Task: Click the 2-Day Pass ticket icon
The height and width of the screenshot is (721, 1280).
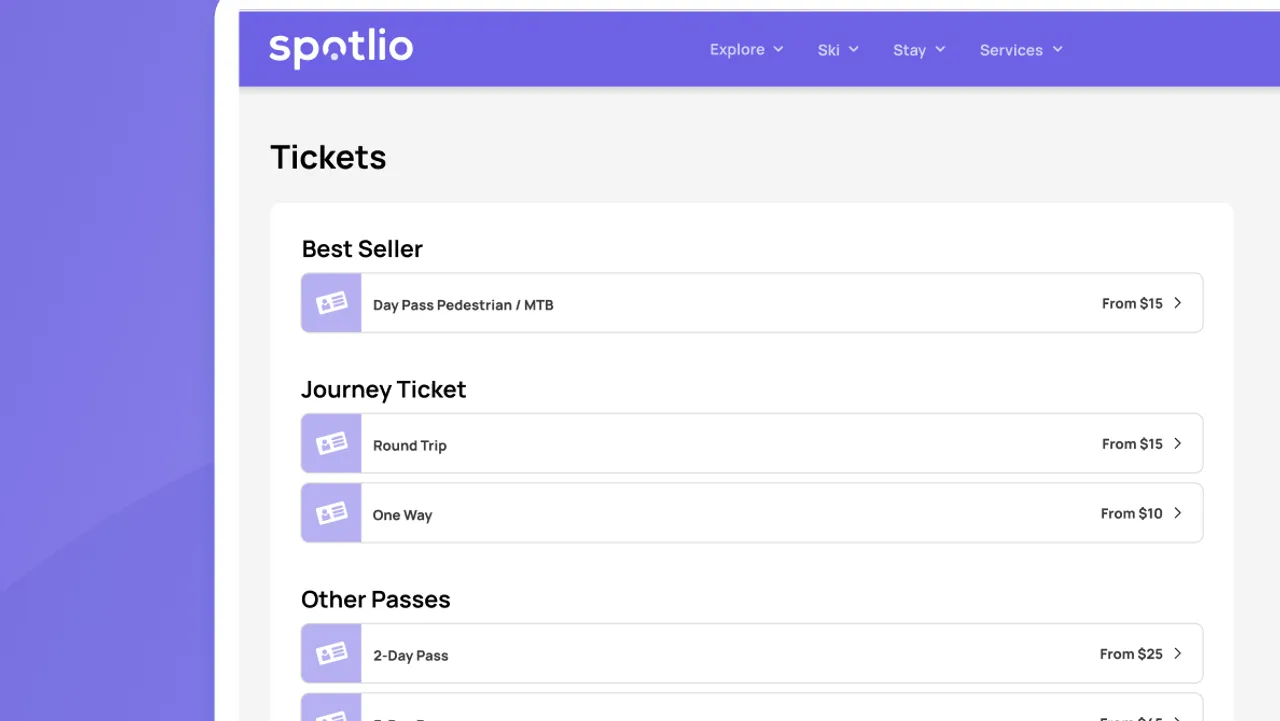Action: point(331,654)
